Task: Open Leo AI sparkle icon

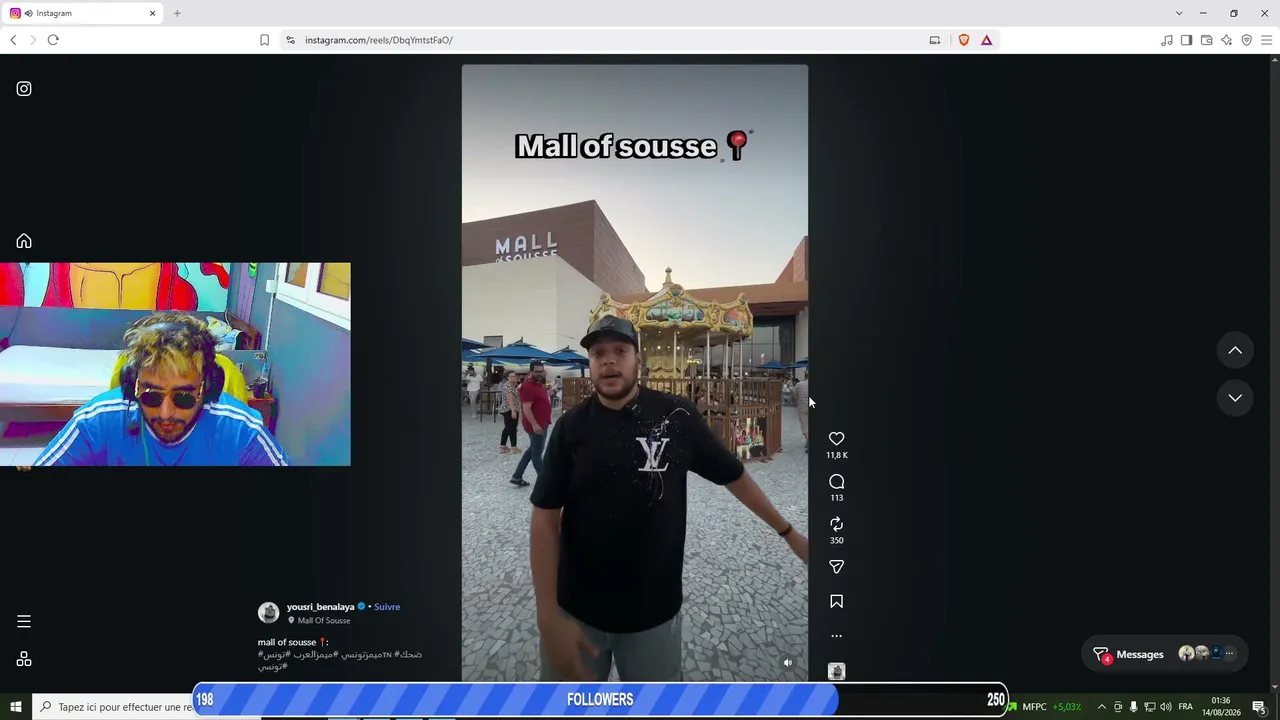Action: point(1226,40)
